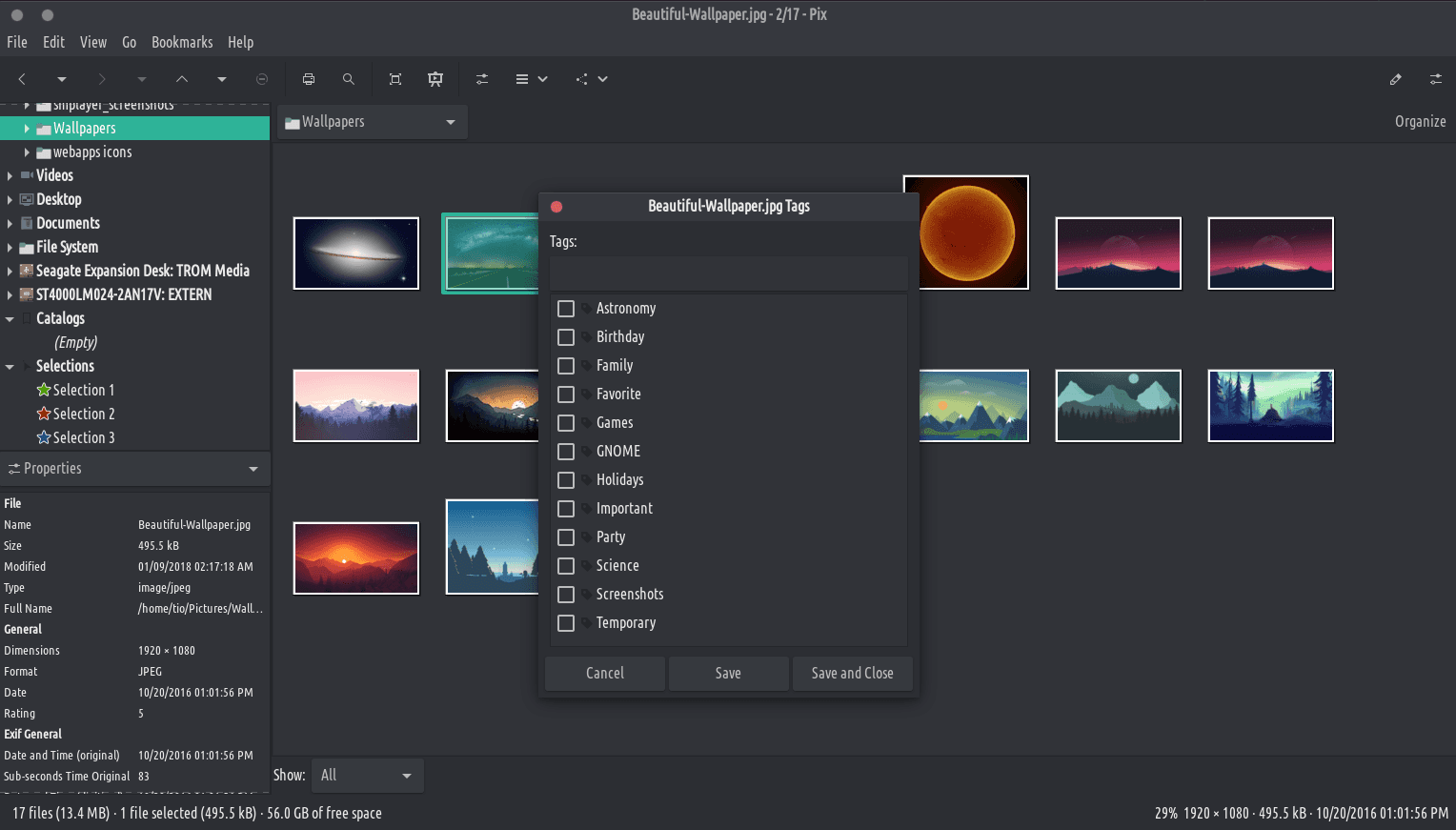The height and width of the screenshot is (830, 1456).
Task: Open the Bookmarks menu
Action: (x=182, y=42)
